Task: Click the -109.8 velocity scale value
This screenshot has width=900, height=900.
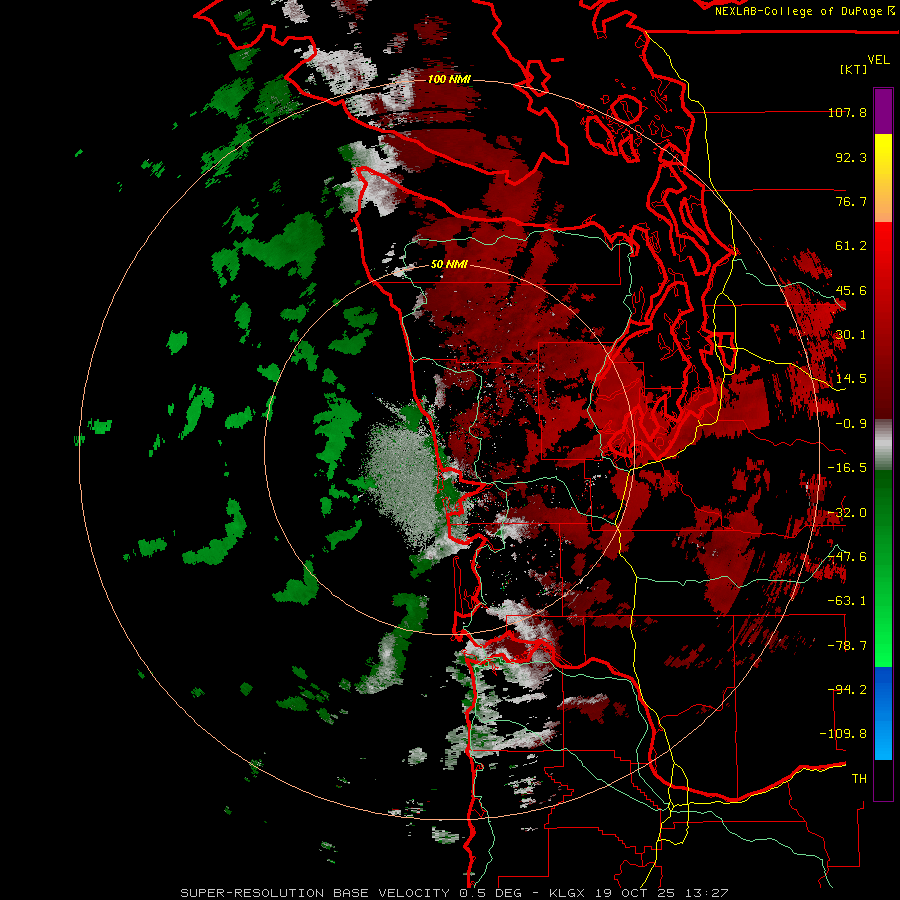Action: tap(844, 734)
